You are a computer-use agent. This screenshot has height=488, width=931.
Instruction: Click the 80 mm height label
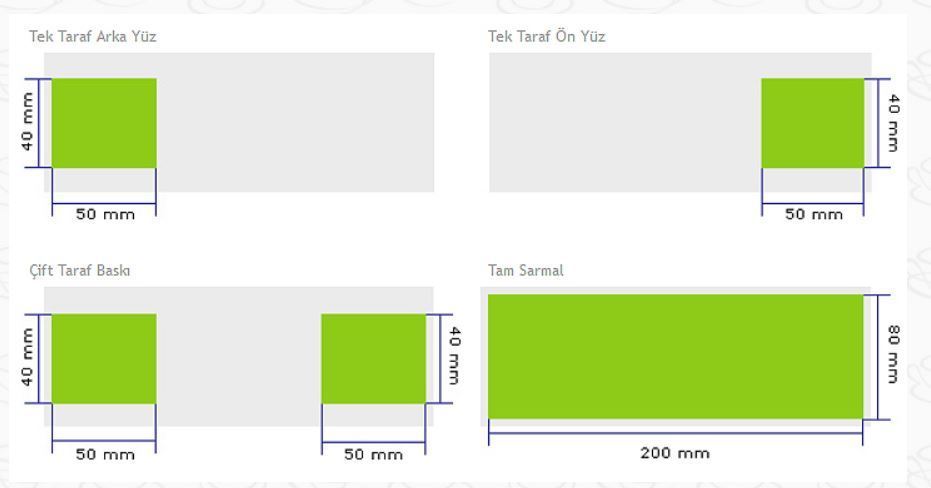click(x=894, y=354)
